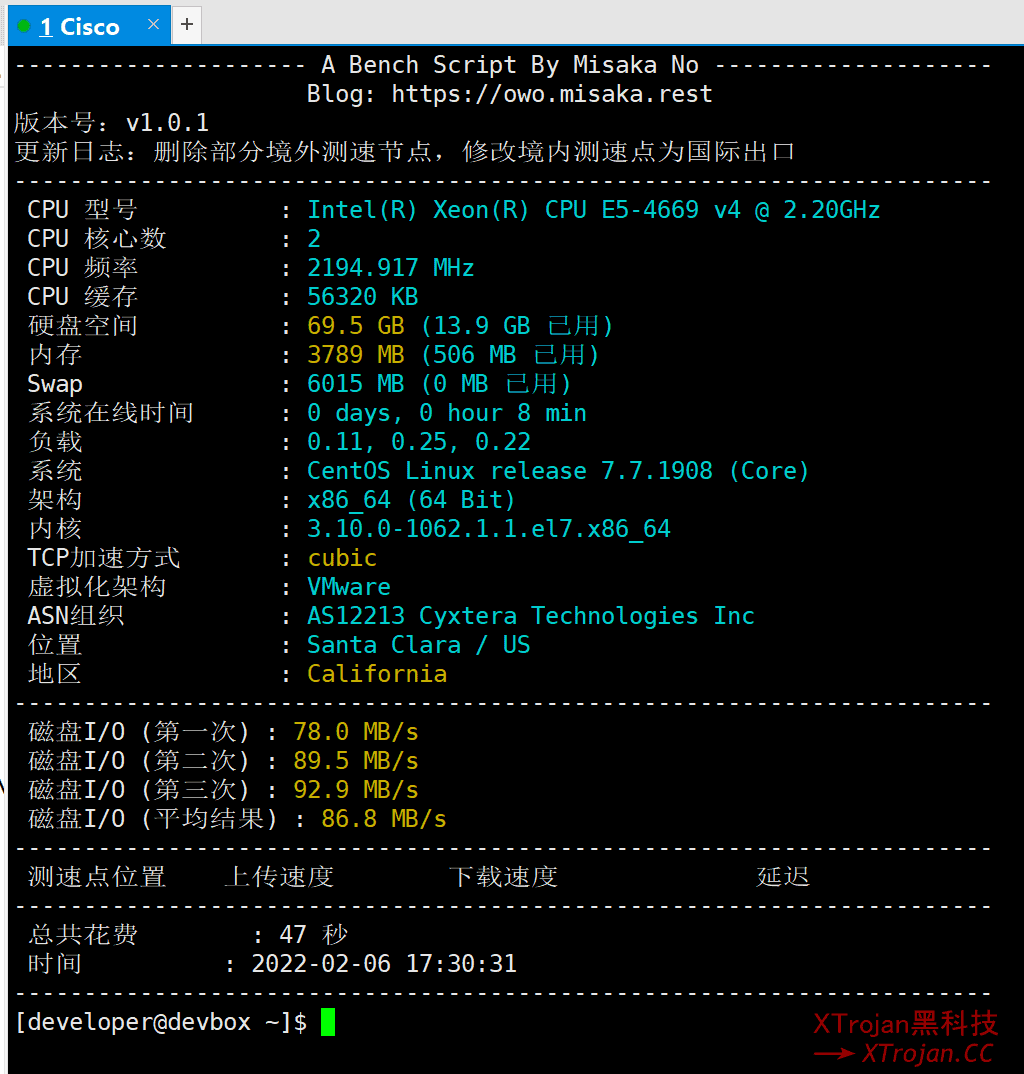Click the timestamp 2022-02-06 17:30:31
The height and width of the screenshot is (1074, 1024).
(384, 964)
